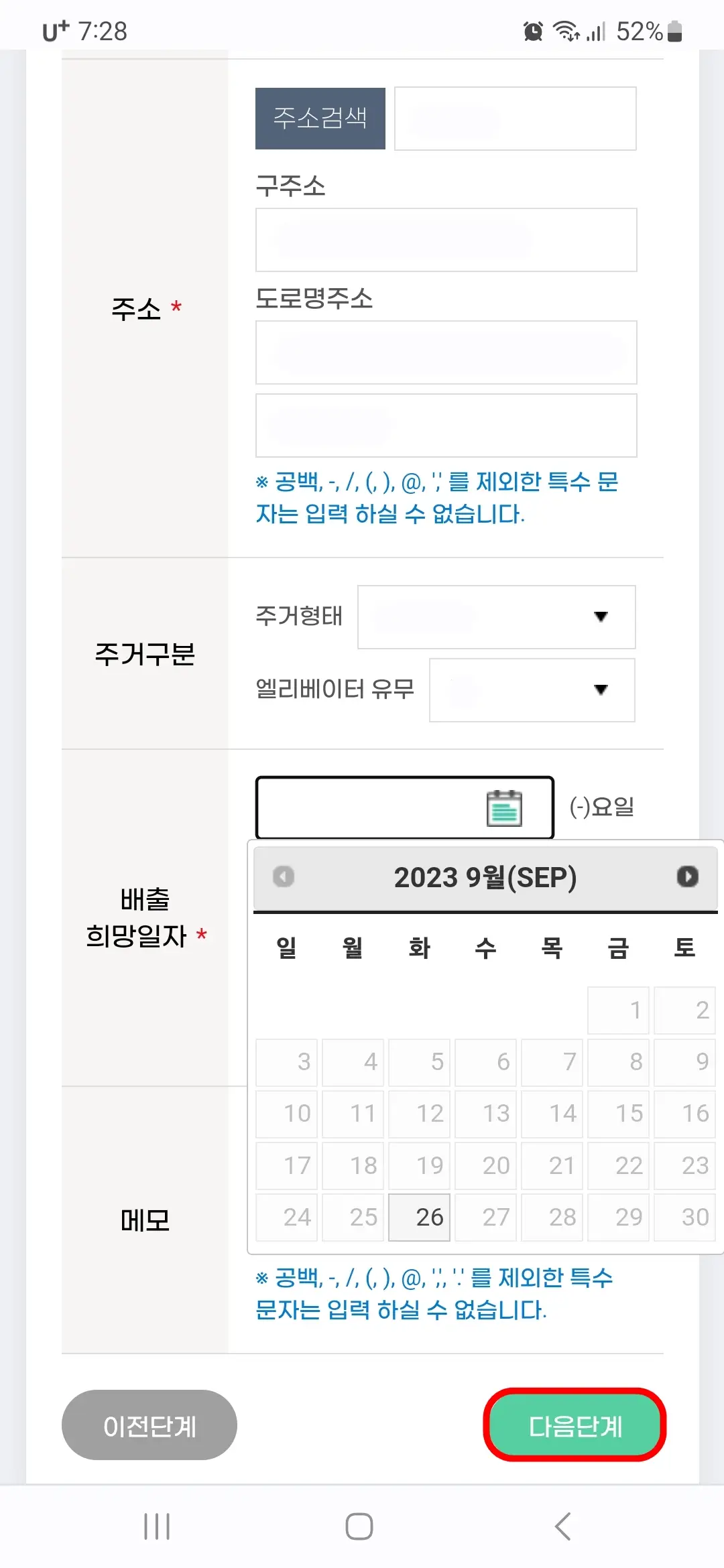724x1568 pixels.
Task: Select the 토 weekday column header
Action: 684,947
